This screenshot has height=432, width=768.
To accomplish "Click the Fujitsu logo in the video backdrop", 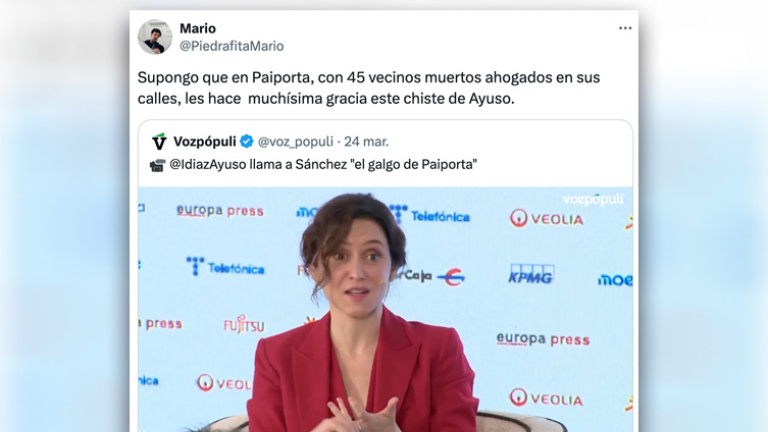I will point(243,325).
